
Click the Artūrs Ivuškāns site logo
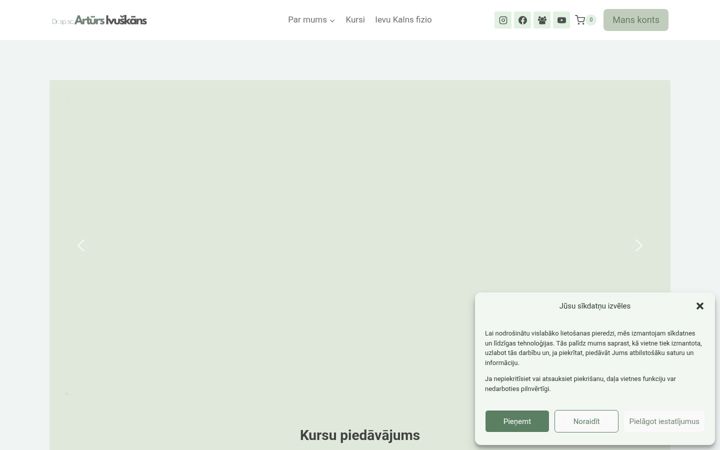tap(99, 20)
